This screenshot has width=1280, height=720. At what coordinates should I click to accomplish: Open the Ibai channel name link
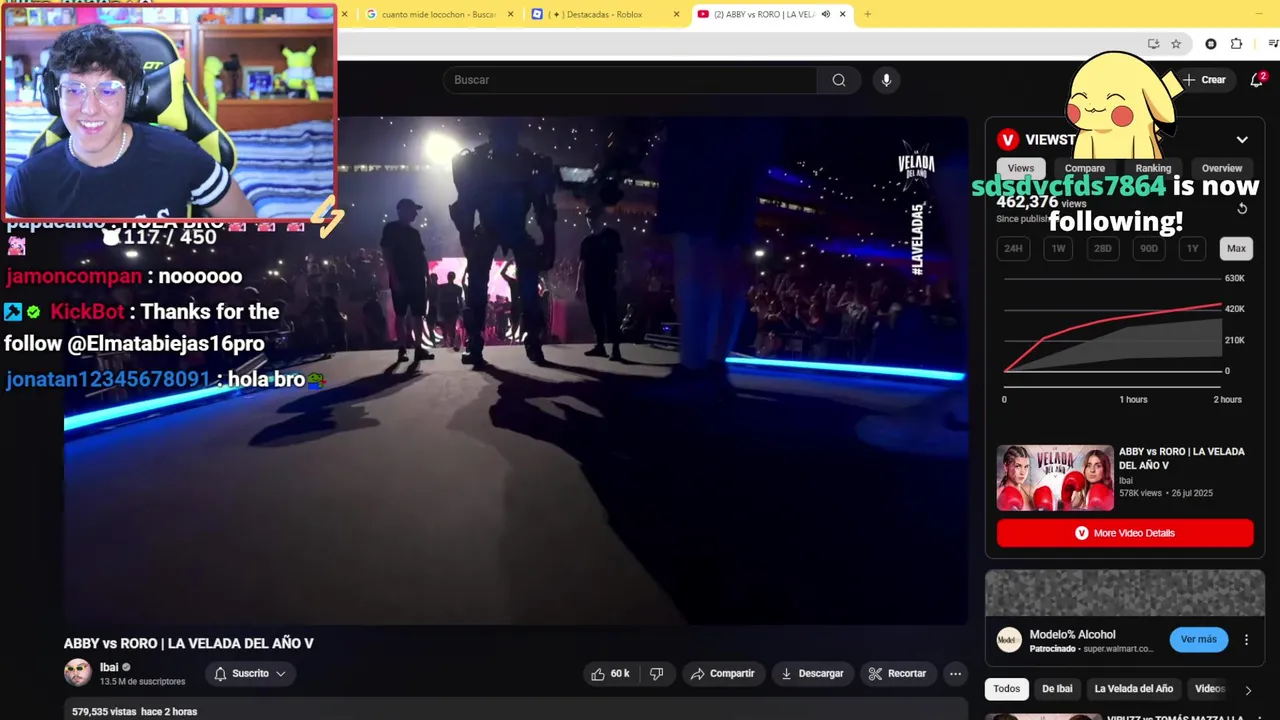(109, 667)
